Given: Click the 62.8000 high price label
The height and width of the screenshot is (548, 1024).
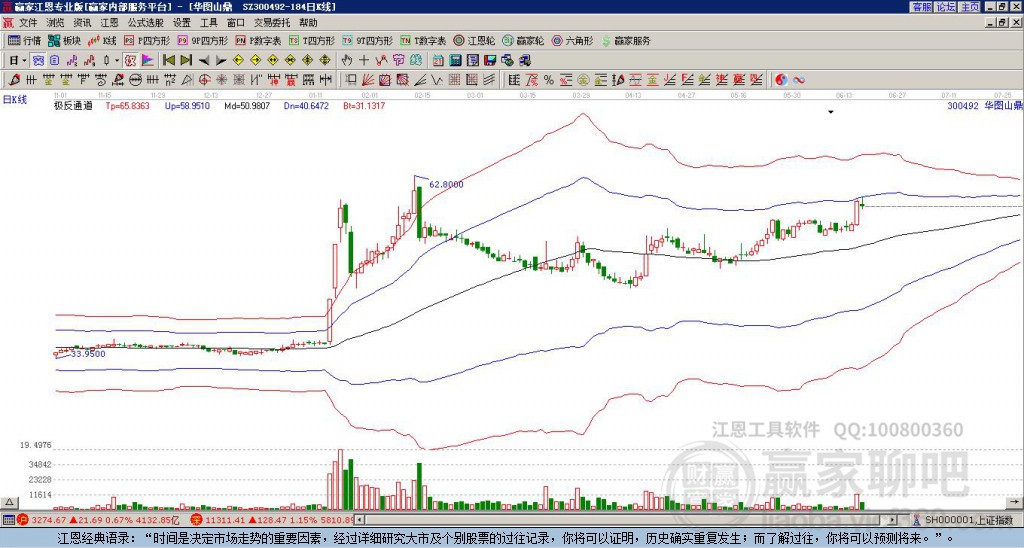Looking at the screenshot, I should point(446,185).
